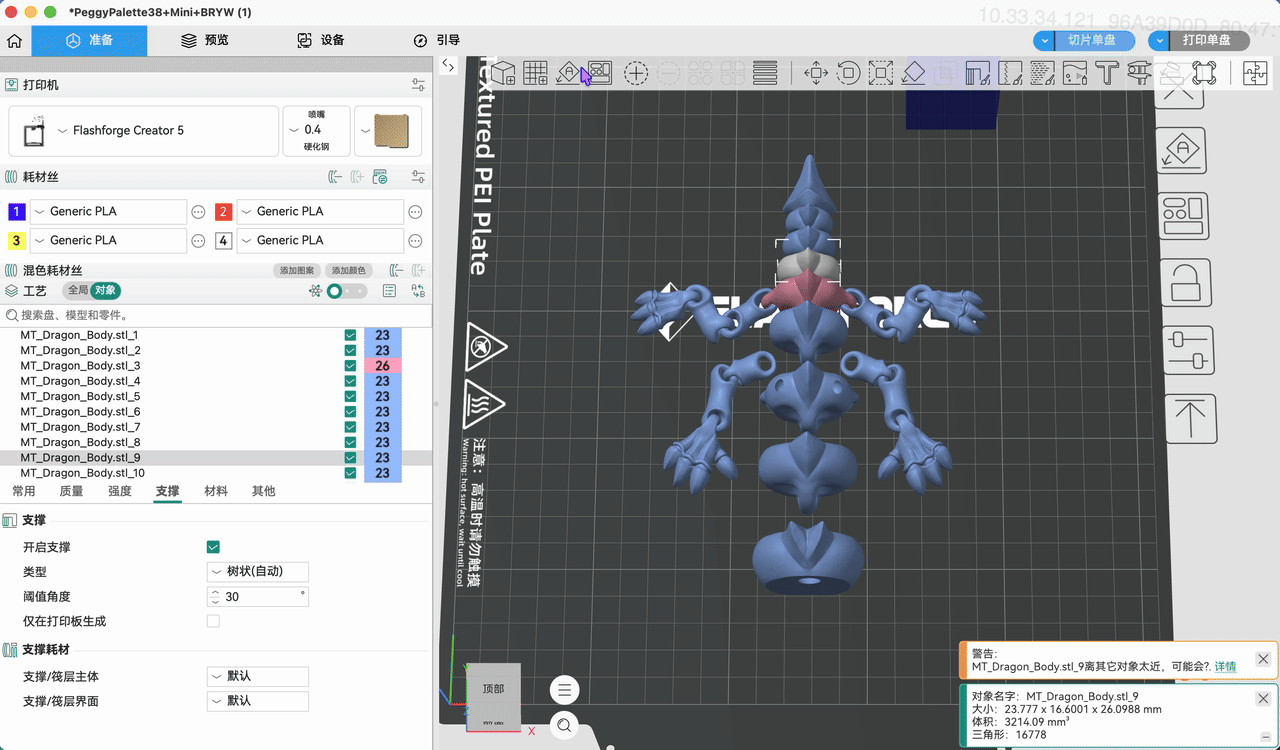Go to the Home icon

coord(15,41)
